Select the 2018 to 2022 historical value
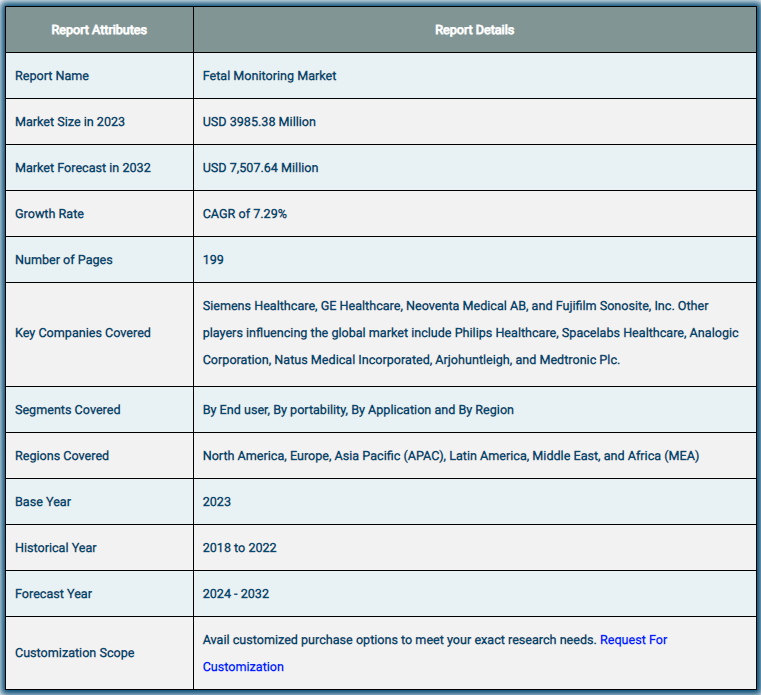 coord(240,548)
